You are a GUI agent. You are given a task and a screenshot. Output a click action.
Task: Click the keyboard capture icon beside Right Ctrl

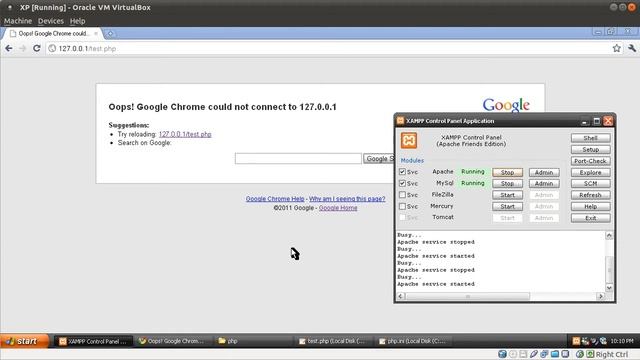590,354
